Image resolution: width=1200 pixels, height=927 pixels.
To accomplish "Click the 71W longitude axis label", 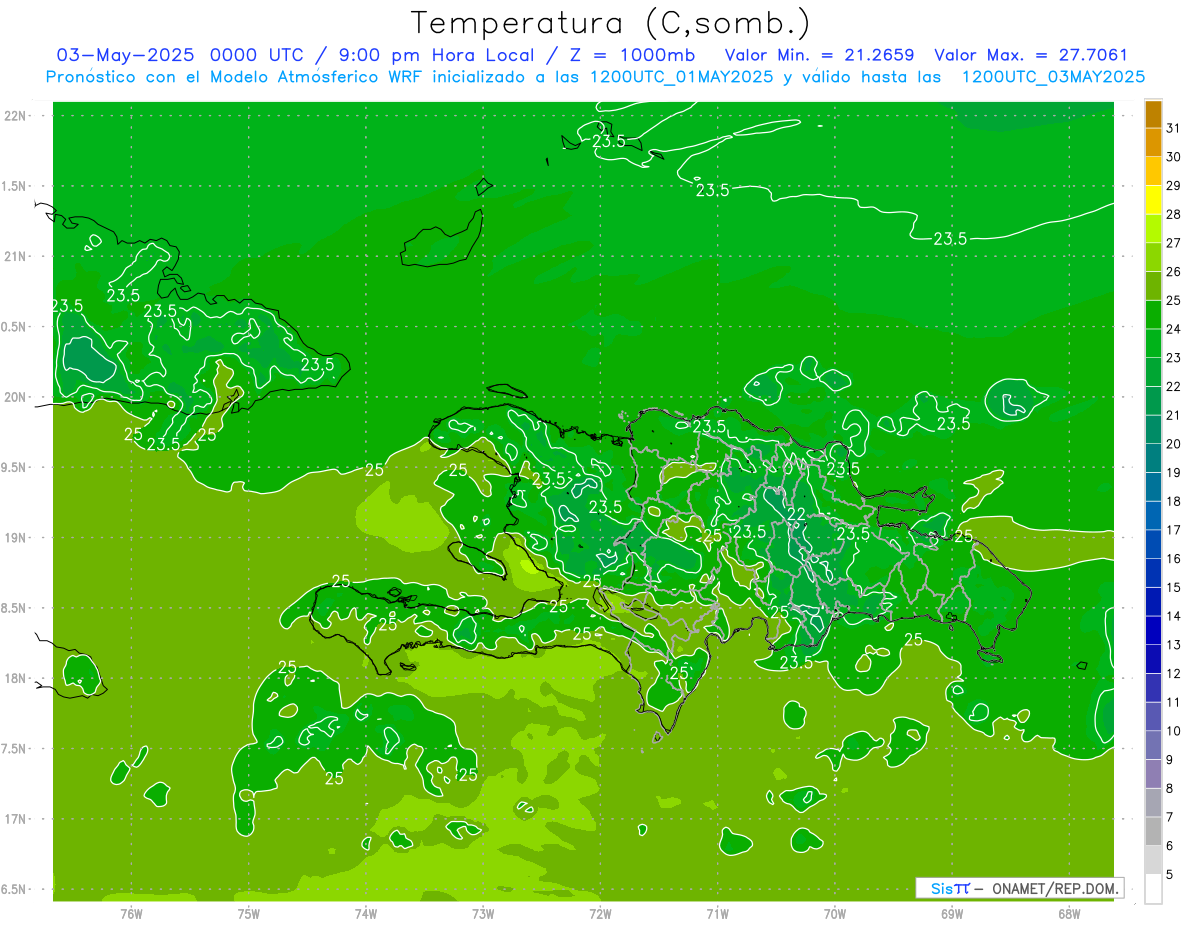I will 717,914.
